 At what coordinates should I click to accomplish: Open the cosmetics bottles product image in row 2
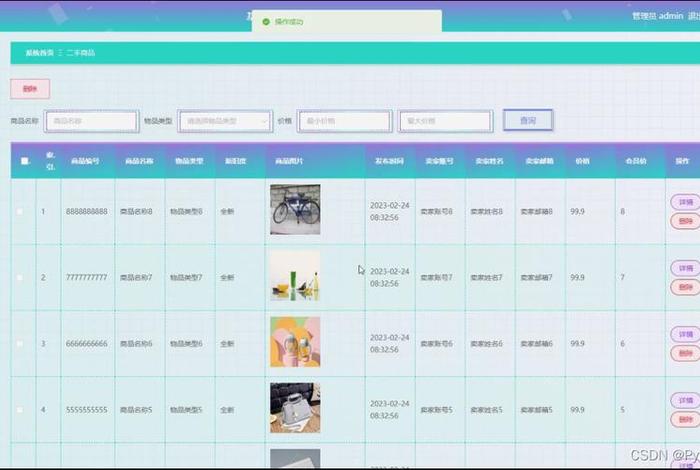(295, 275)
